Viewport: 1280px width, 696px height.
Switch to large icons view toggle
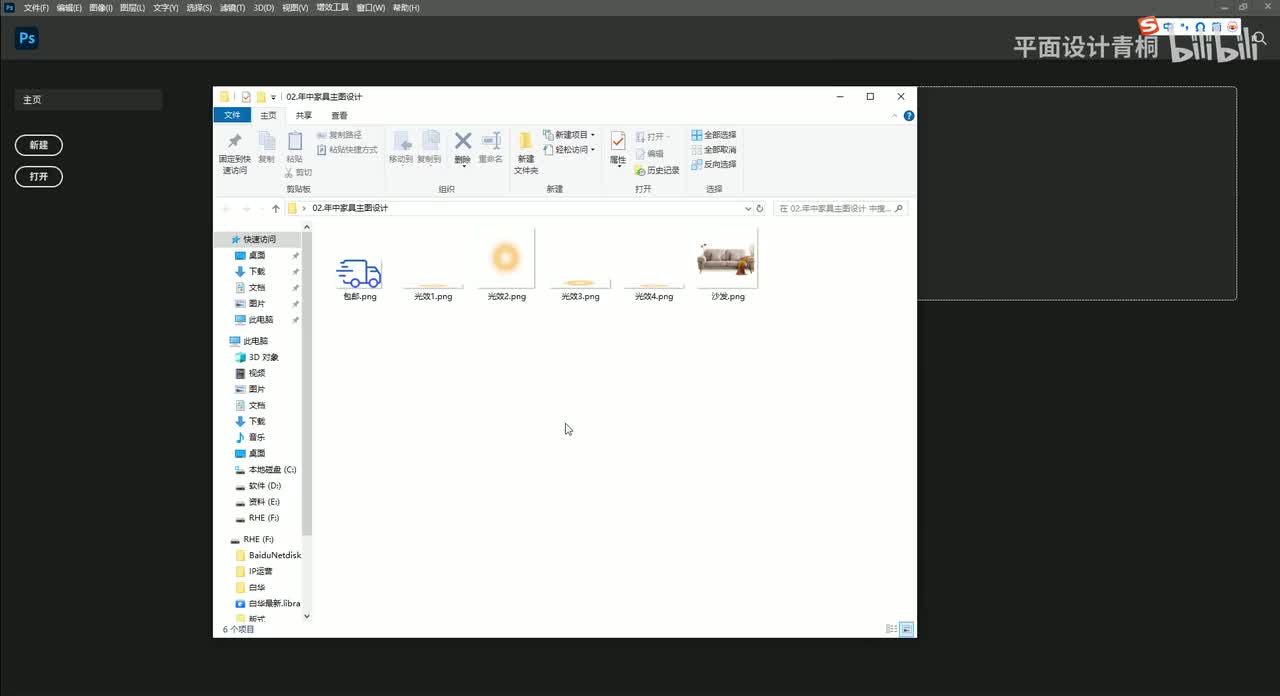coord(906,629)
